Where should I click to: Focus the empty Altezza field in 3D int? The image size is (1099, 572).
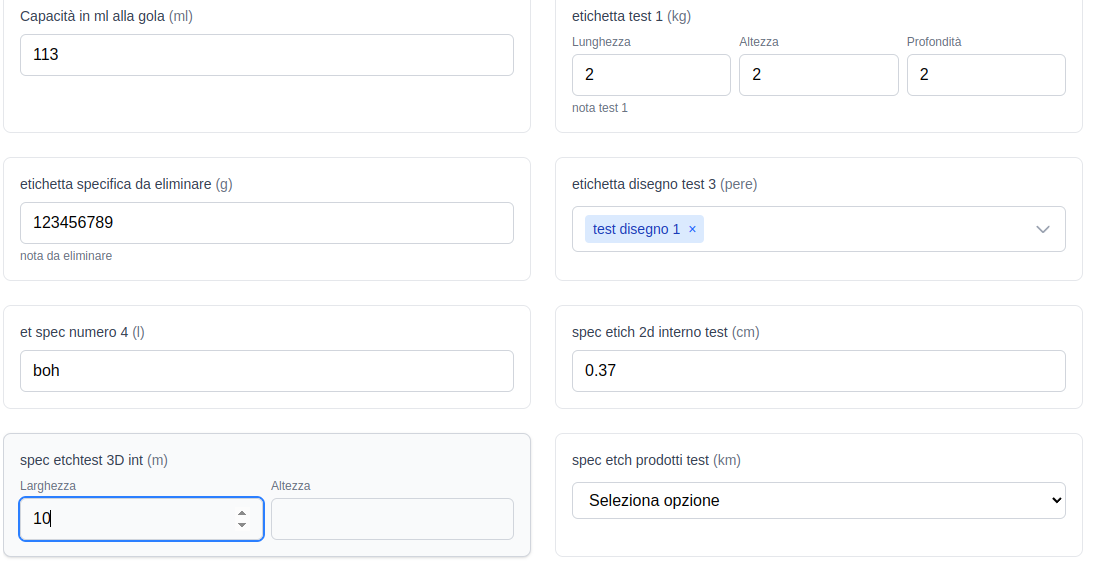click(x=392, y=519)
